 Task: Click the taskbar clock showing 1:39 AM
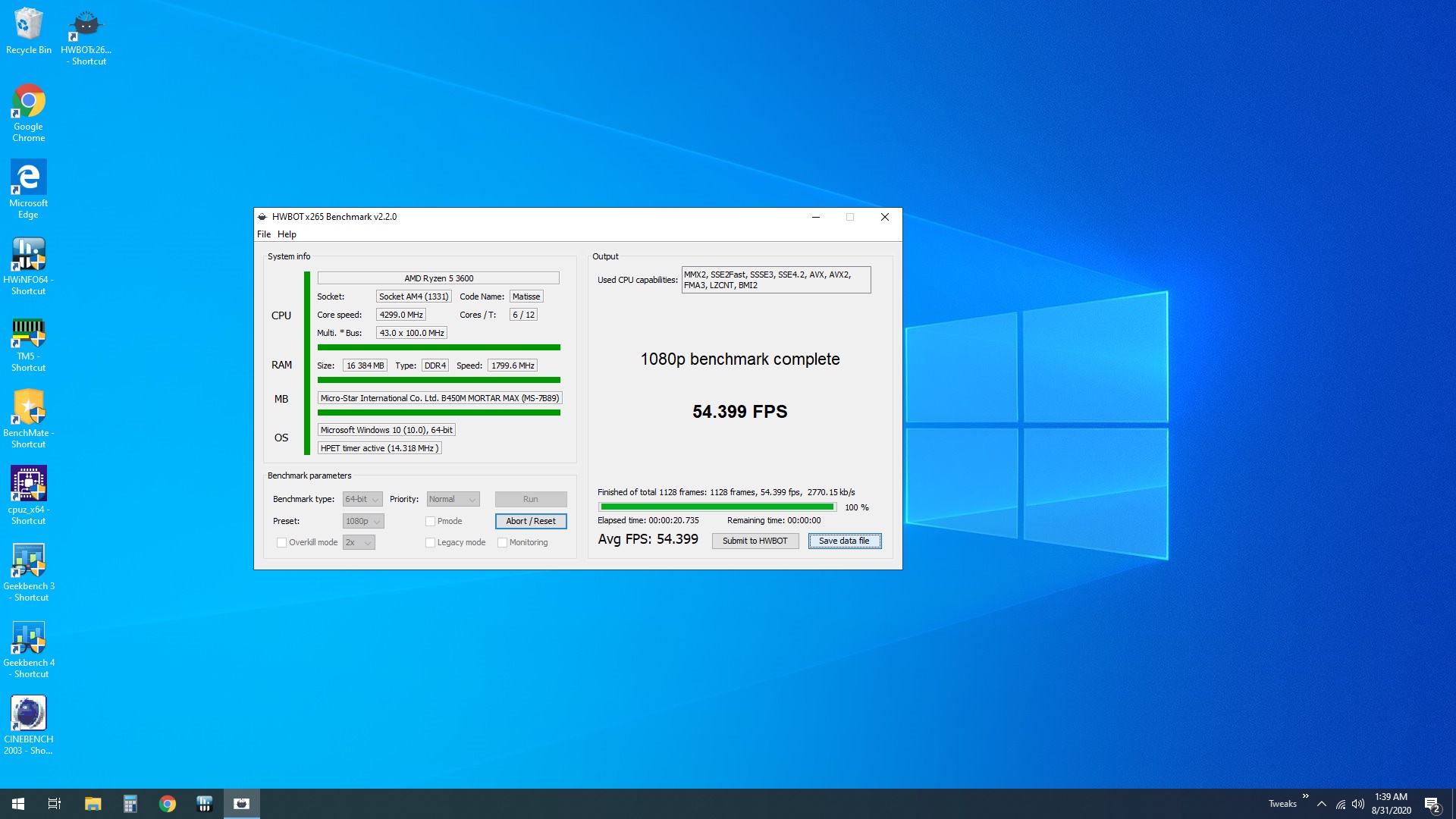[x=1391, y=804]
